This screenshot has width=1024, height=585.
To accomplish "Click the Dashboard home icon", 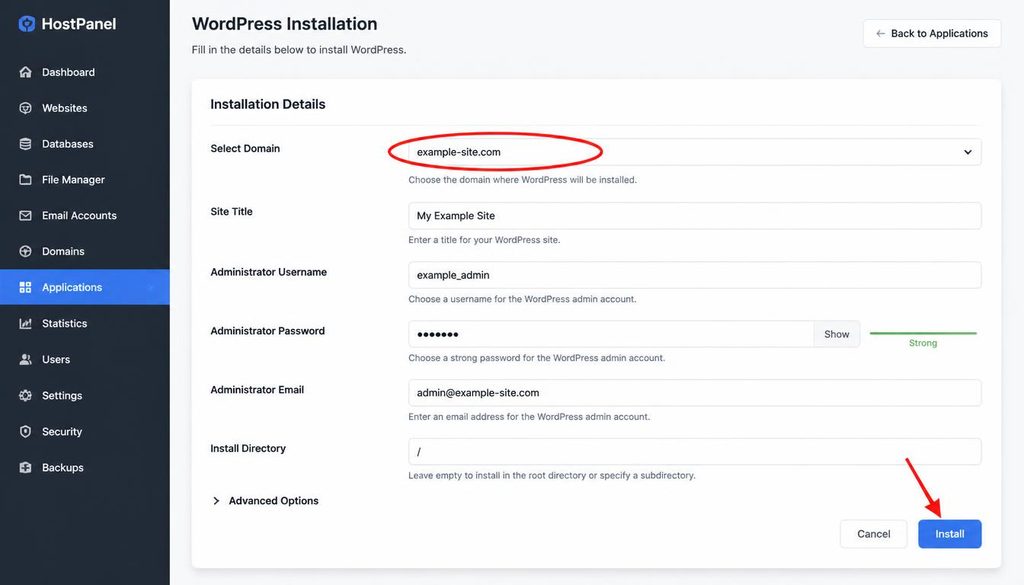I will point(25,72).
